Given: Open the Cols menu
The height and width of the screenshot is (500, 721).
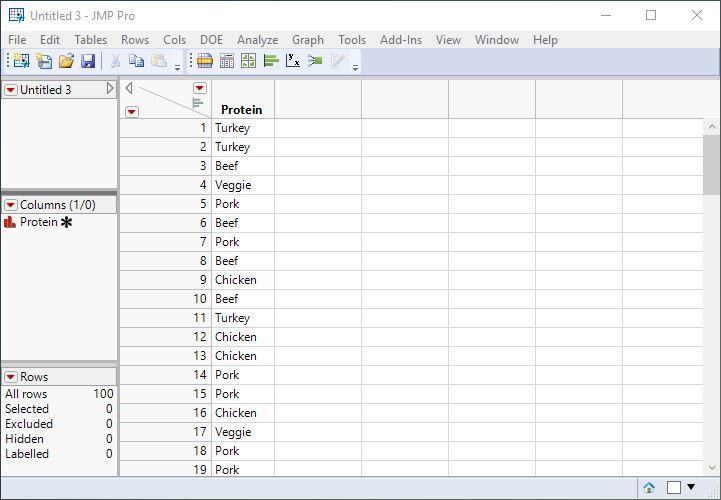Looking at the screenshot, I should pyautogui.click(x=174, y=40).
